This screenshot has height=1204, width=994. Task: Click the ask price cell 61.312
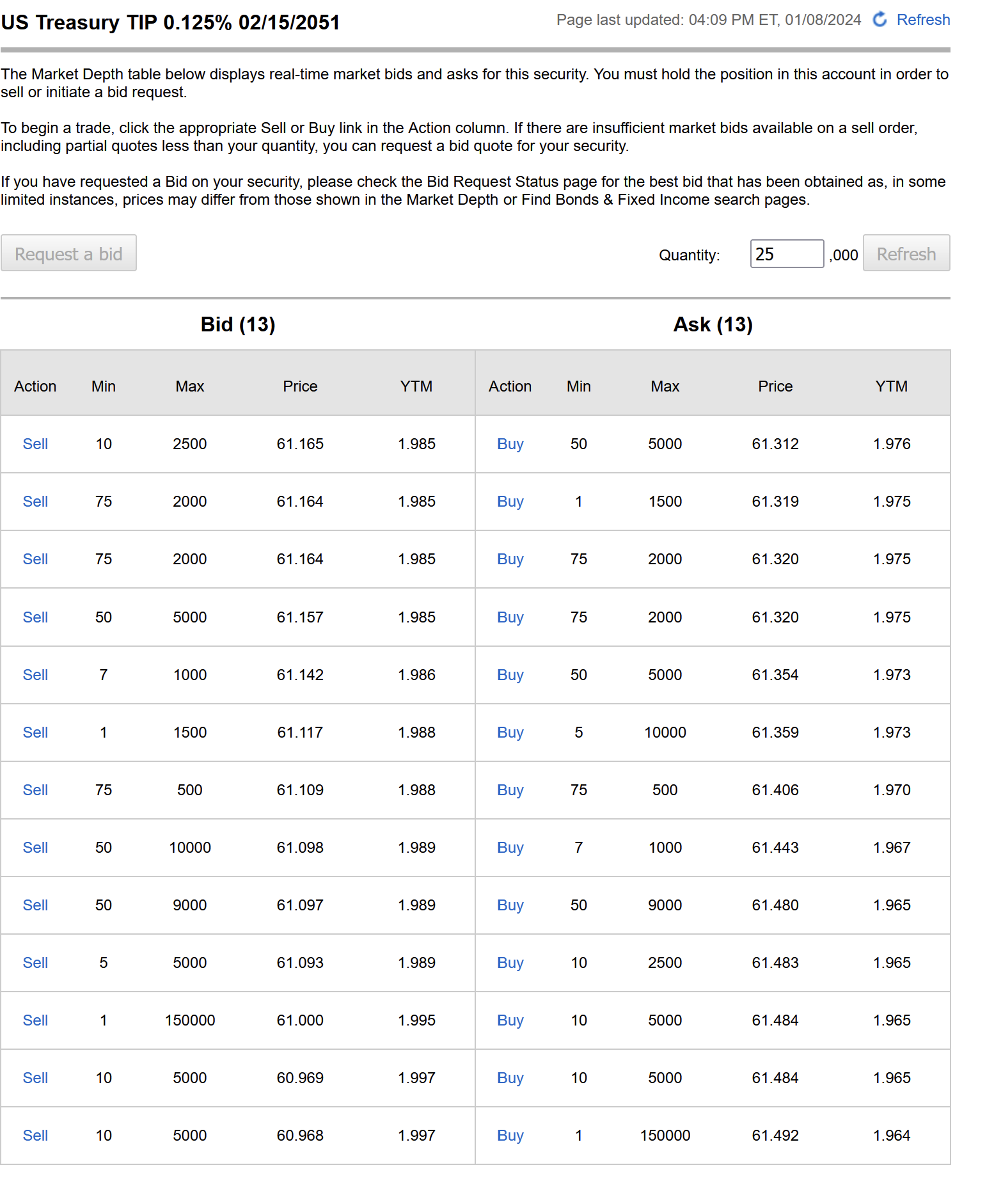[775, 444]
